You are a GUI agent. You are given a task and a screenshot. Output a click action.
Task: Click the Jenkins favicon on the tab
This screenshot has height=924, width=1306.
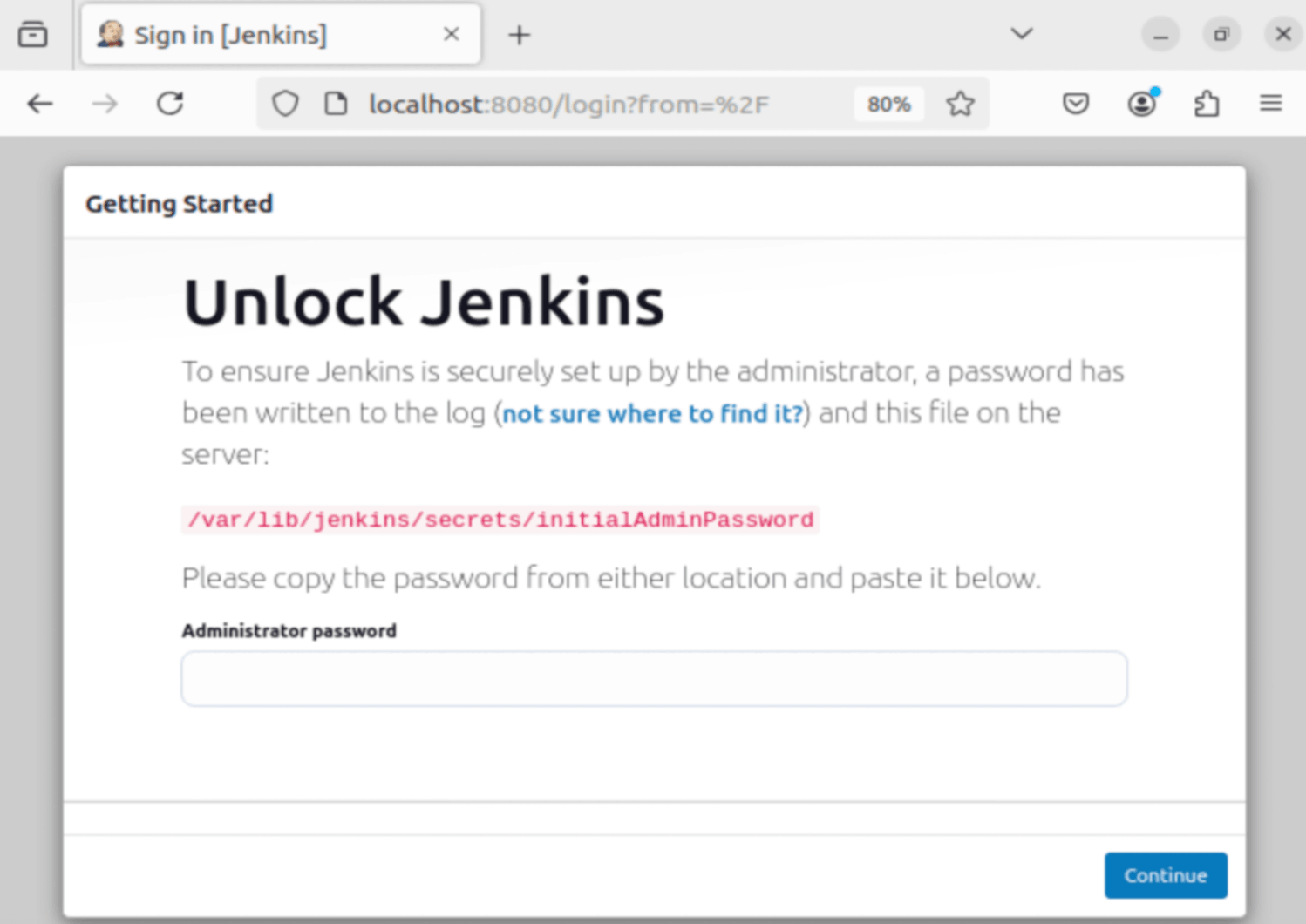coord(108,34)
